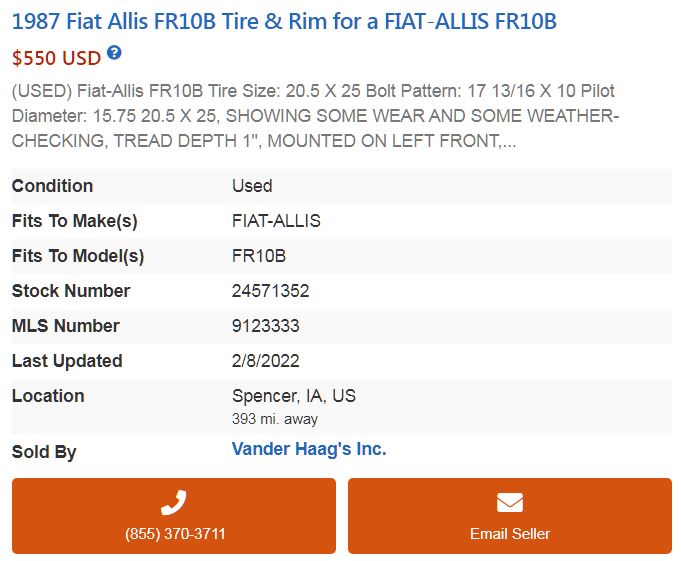
Task: Click the white phone handset icon
Action: (174, 503)
